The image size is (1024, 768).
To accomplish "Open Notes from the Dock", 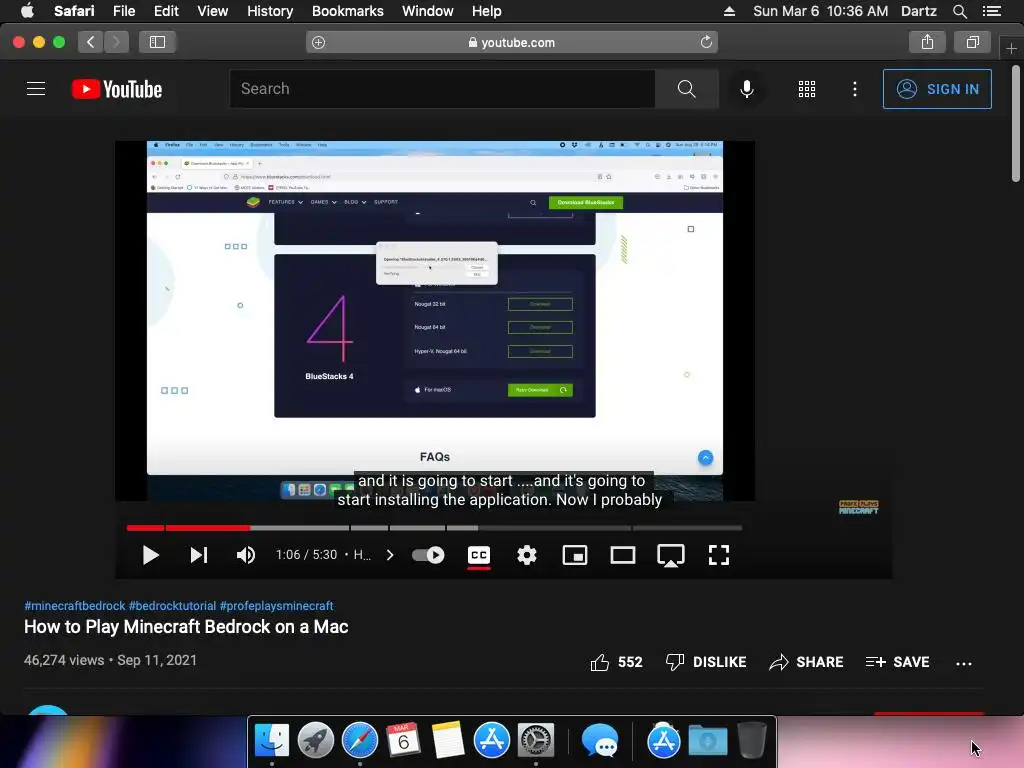I will point(447,741).
